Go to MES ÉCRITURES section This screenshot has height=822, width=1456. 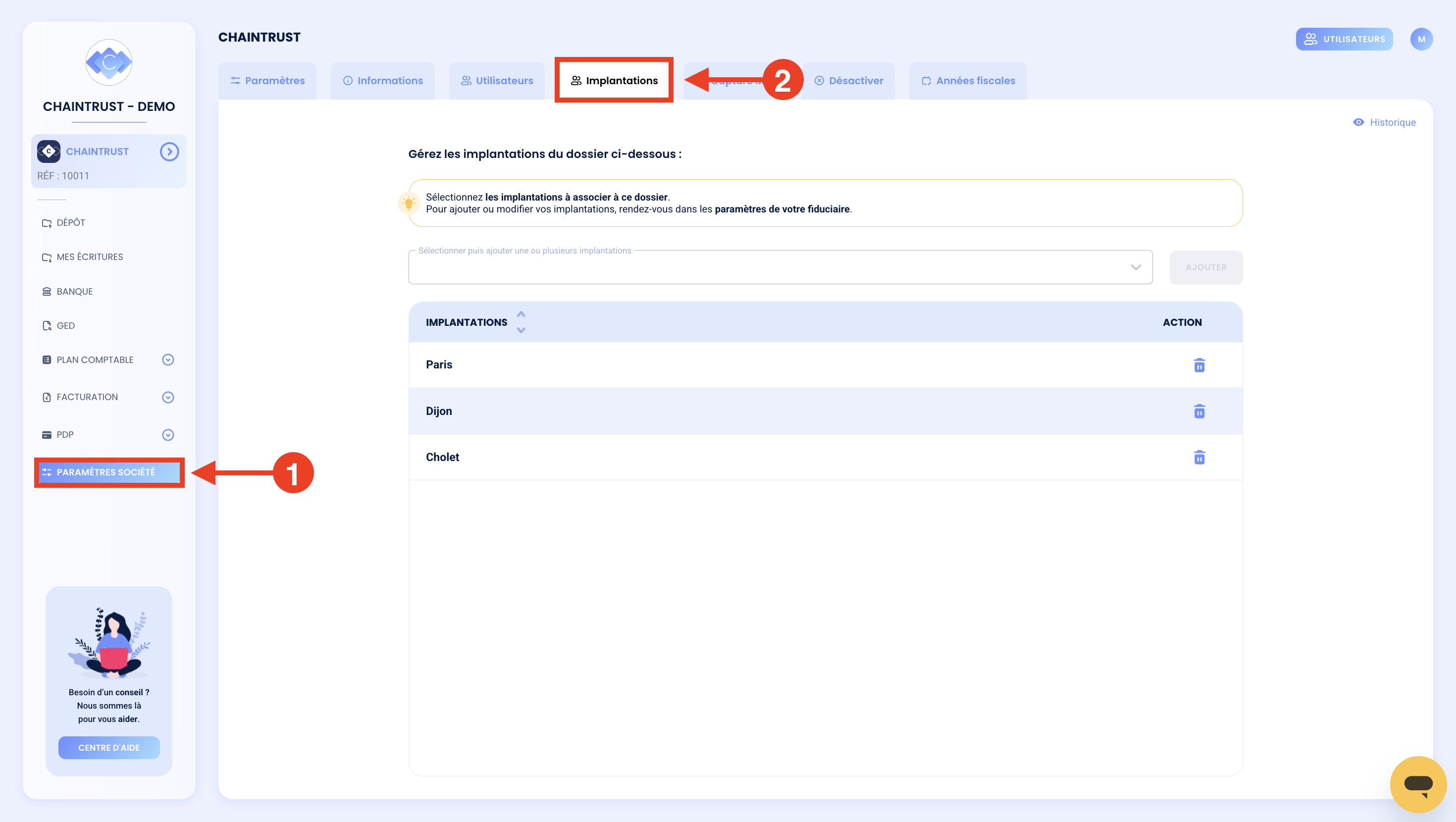click(x=83, y=257)
